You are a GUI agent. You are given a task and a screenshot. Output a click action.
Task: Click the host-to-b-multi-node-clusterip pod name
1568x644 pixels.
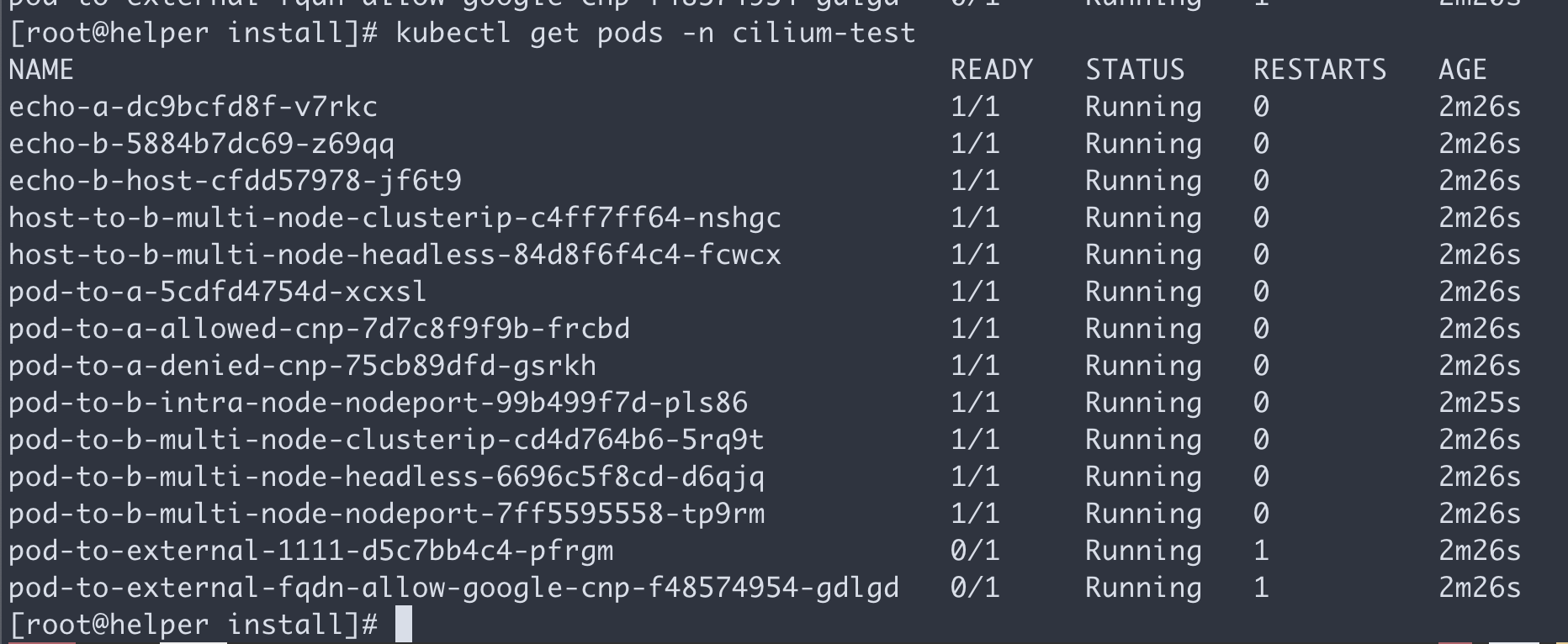pyautogui.click(x=395, y=219)
